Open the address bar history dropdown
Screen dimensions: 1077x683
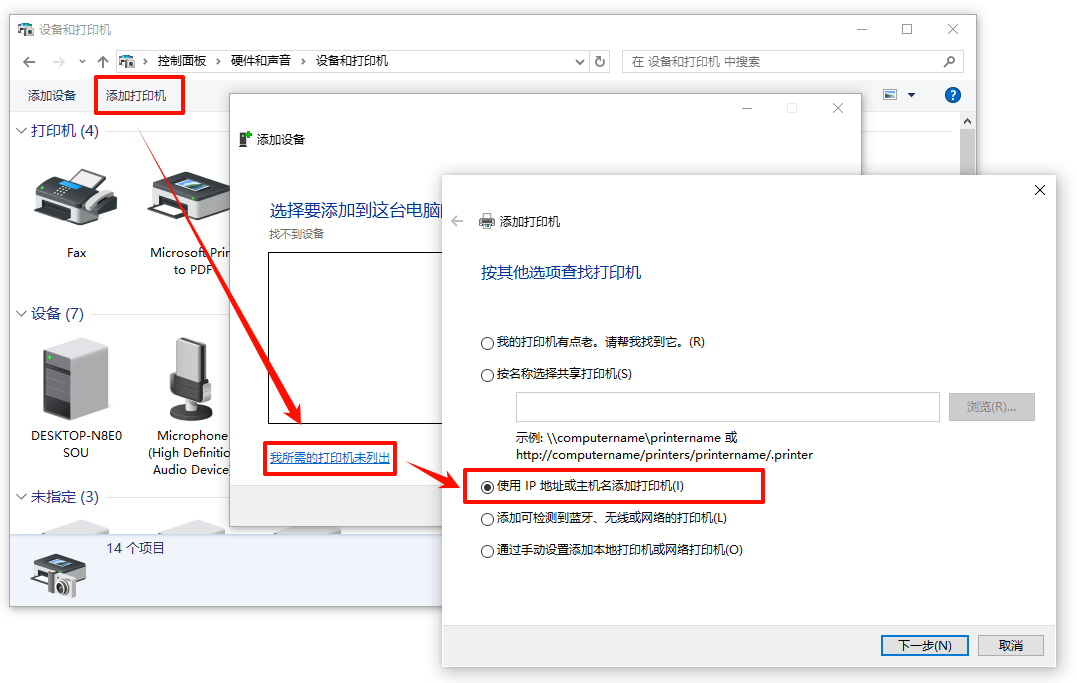click(580, 61)
